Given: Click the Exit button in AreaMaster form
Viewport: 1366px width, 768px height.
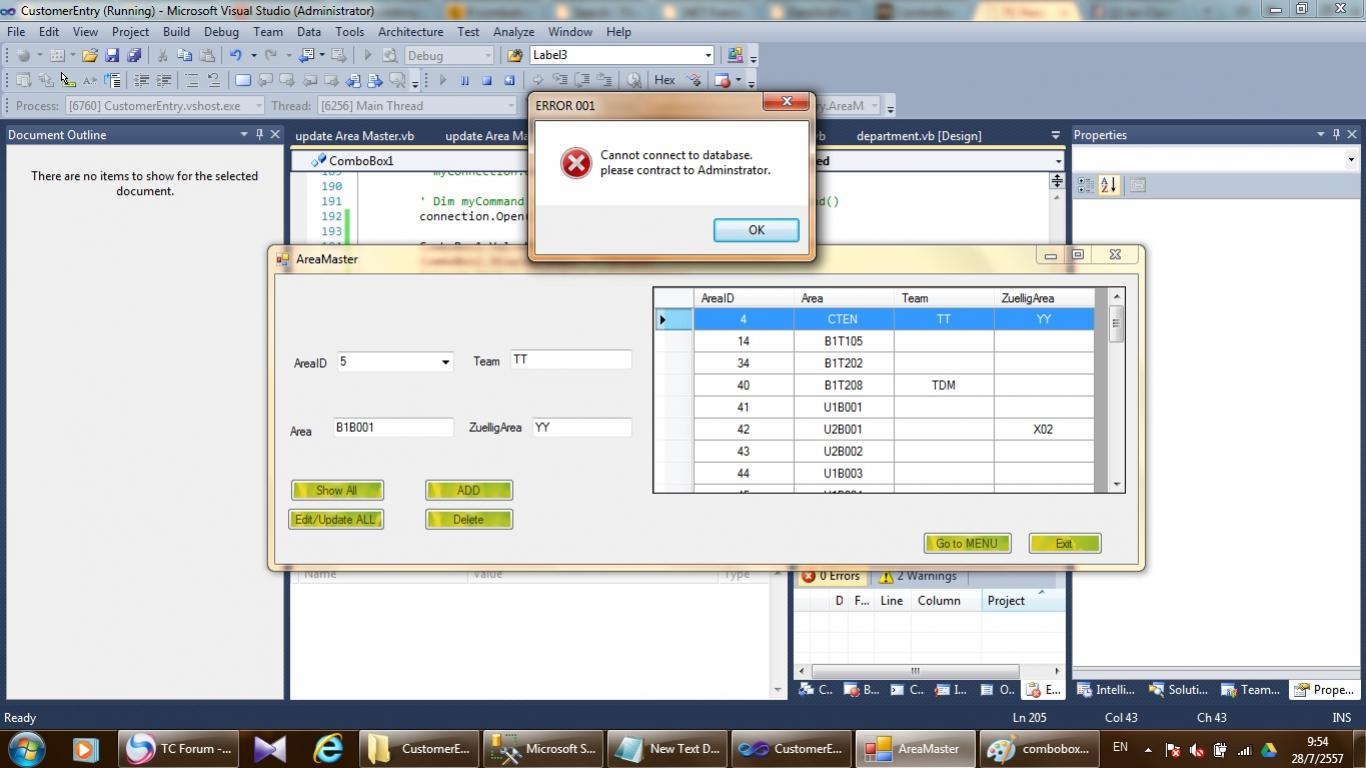Looking at the screenshot, I should pos(1064,543).
